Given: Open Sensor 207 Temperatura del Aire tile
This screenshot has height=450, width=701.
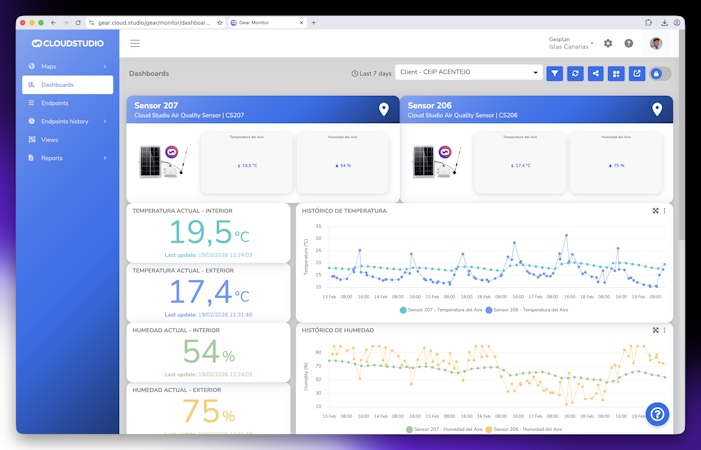Looking at the screenshot, I should coord(247,163).
